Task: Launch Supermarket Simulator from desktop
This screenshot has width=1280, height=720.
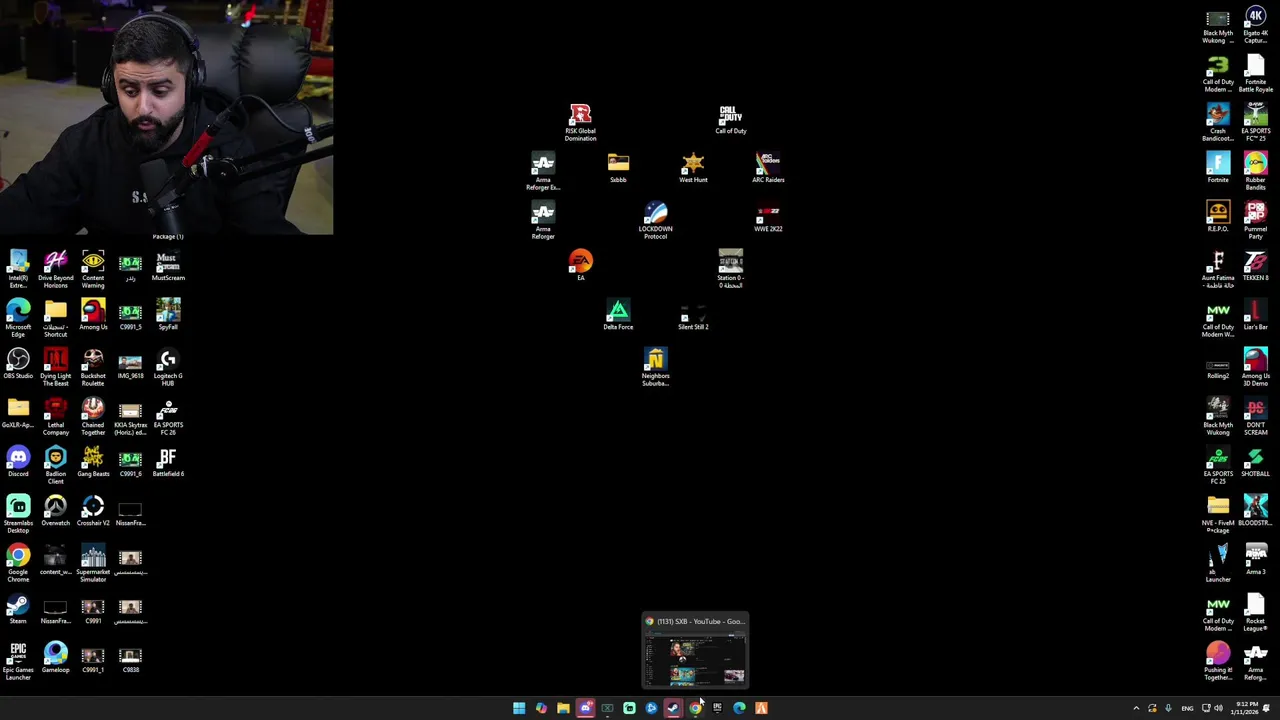Action: pyautogui.click(x=93, y=563)
